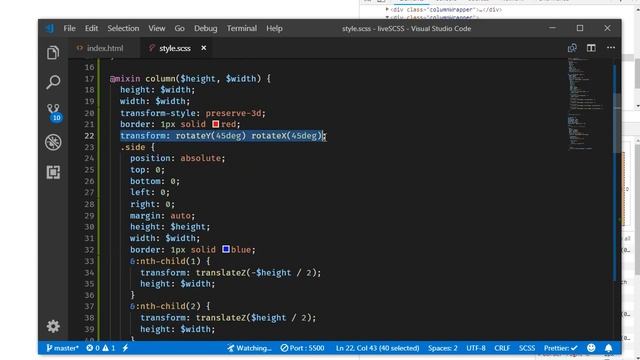Change end of line CRLF
Image resolution: width=640 pixels, height=360 pixels.
[502, 348]
